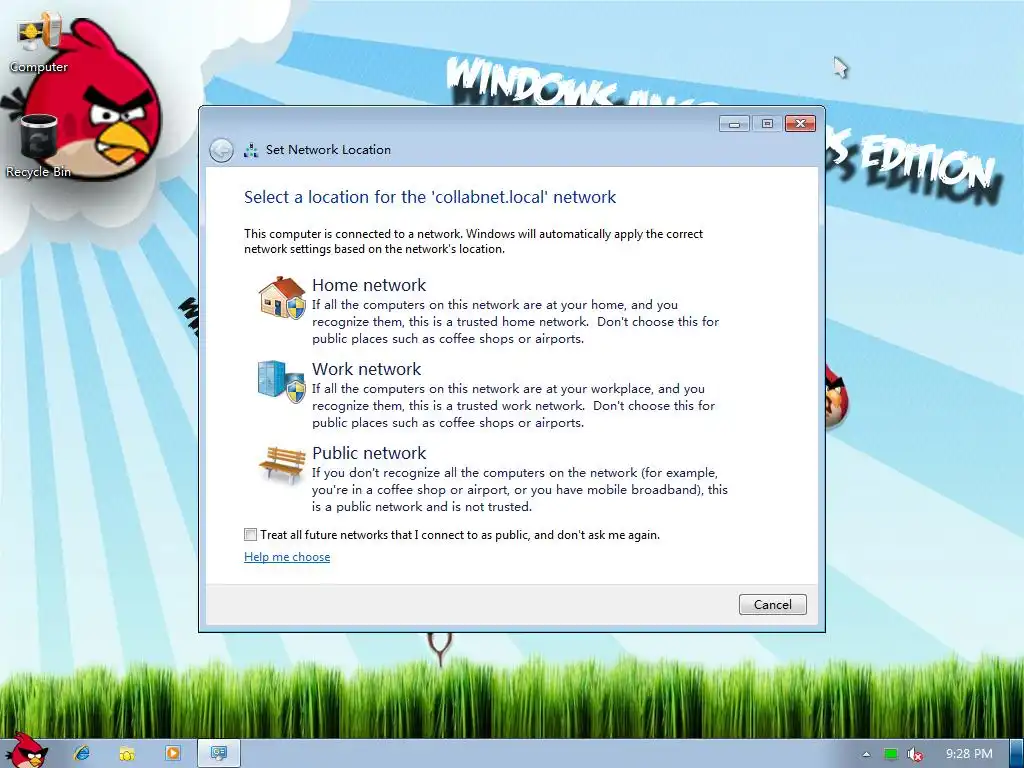Click the Public network description text

(x=520, y=490)
